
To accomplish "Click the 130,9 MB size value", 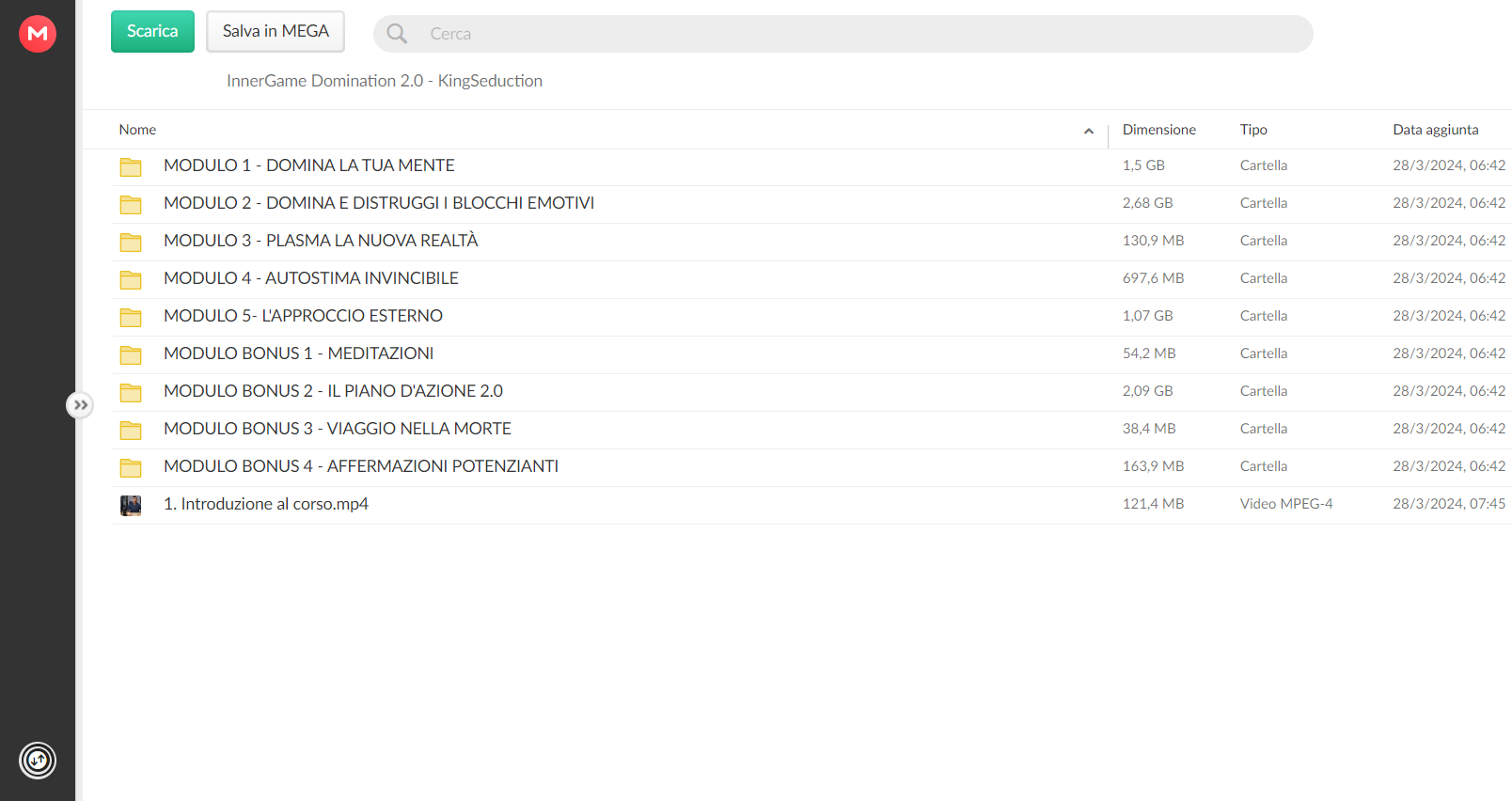I will 1154,241.
